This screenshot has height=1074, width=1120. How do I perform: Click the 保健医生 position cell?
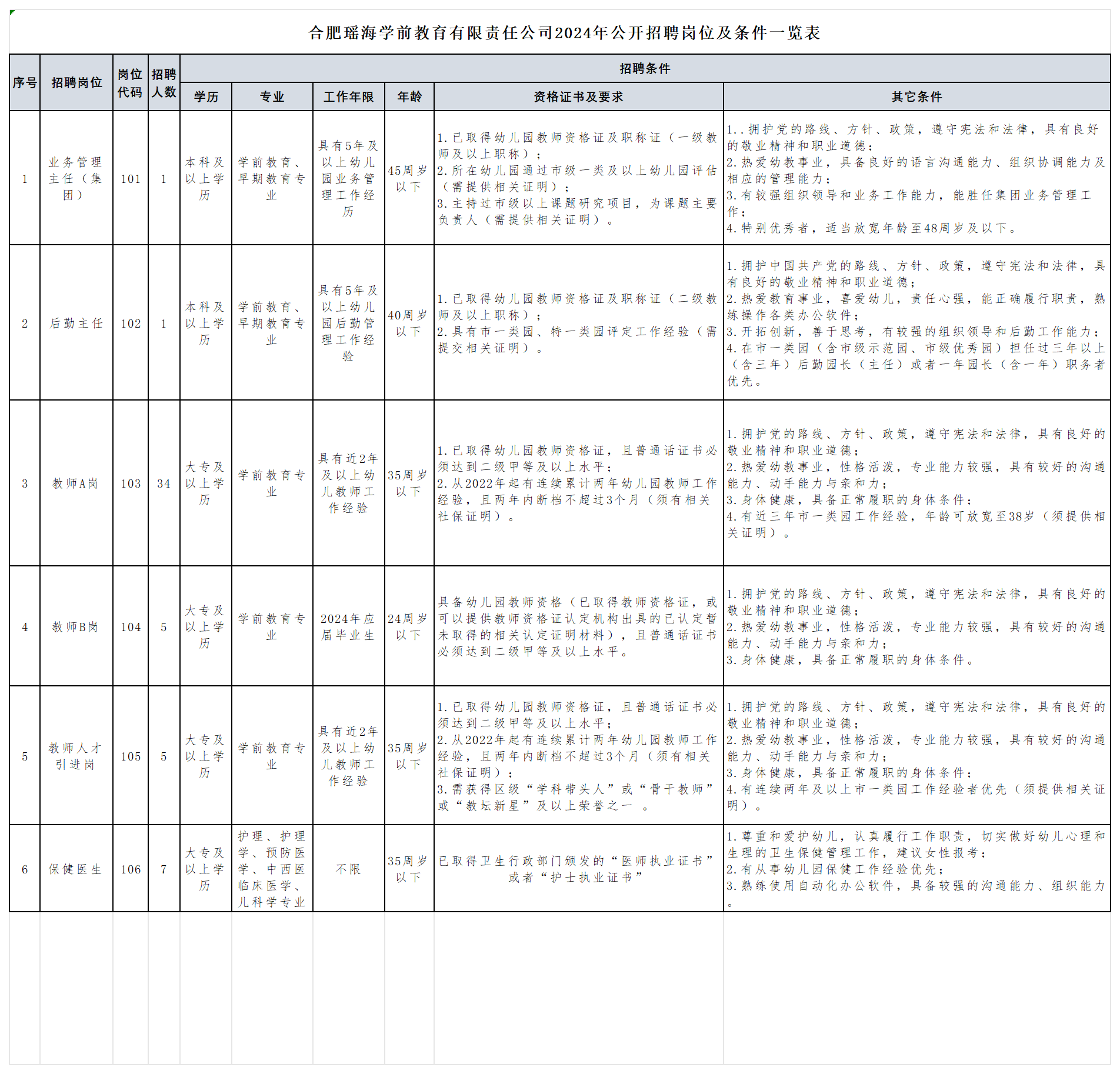[76, 869]
